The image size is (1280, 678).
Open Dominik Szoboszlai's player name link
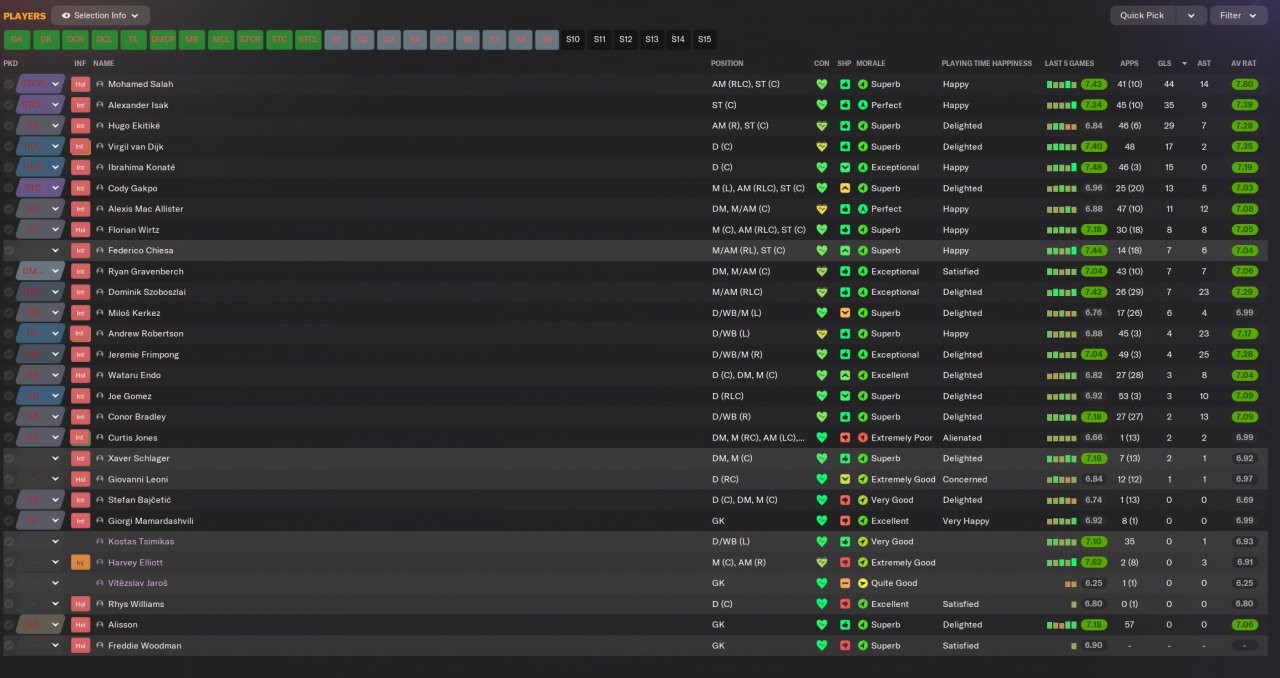tap(147, 292)
